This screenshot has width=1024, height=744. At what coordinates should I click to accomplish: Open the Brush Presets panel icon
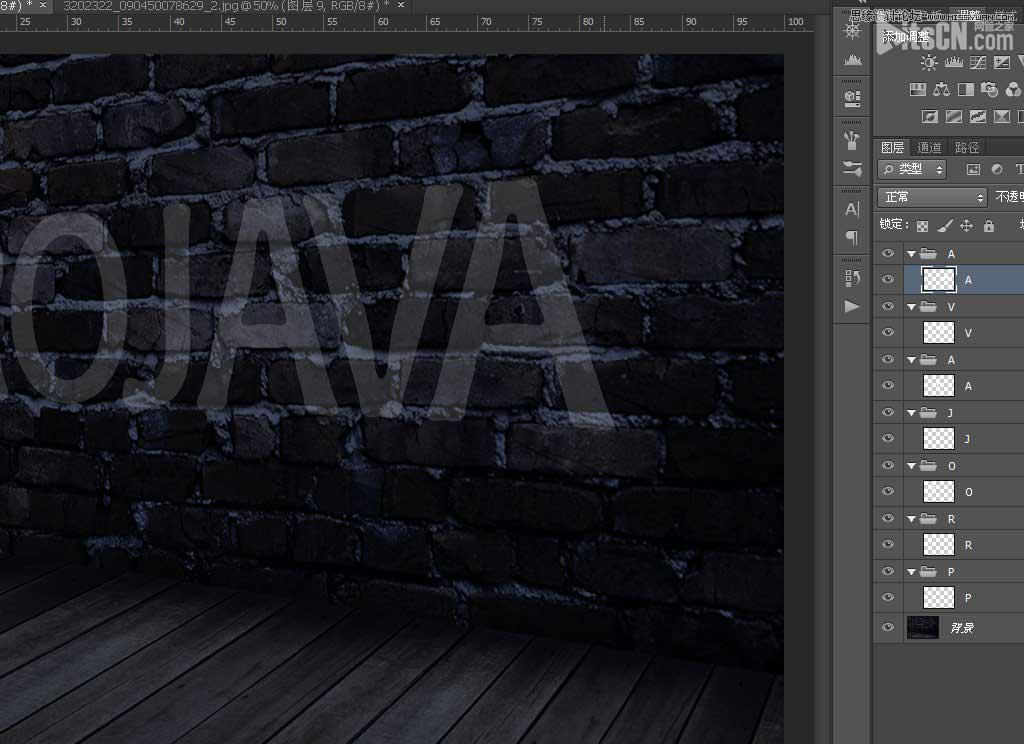[852, 138]
